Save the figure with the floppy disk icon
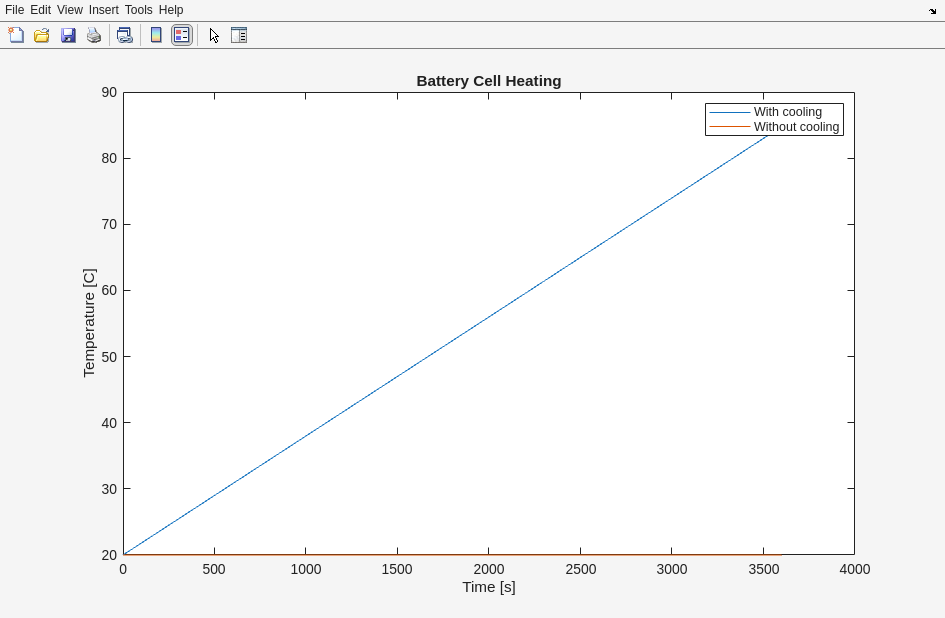The image size is (945, 618). coord(68,35)
